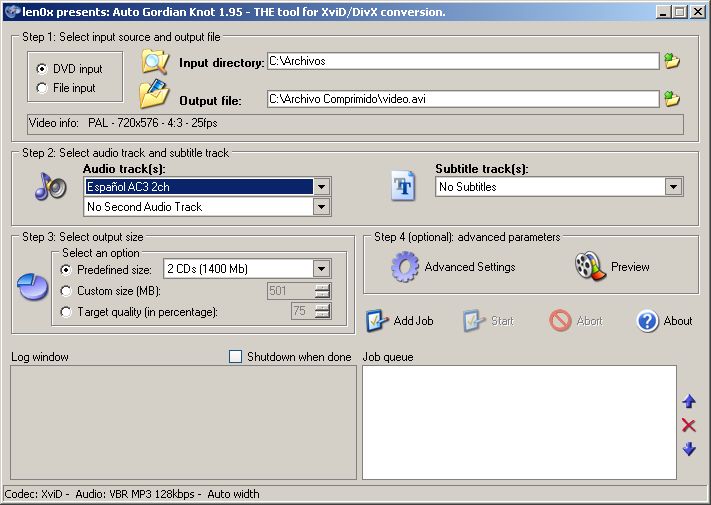The image size is (711, 505).
Task: Move job down with the blue down arrow
Action: [689, 449]
